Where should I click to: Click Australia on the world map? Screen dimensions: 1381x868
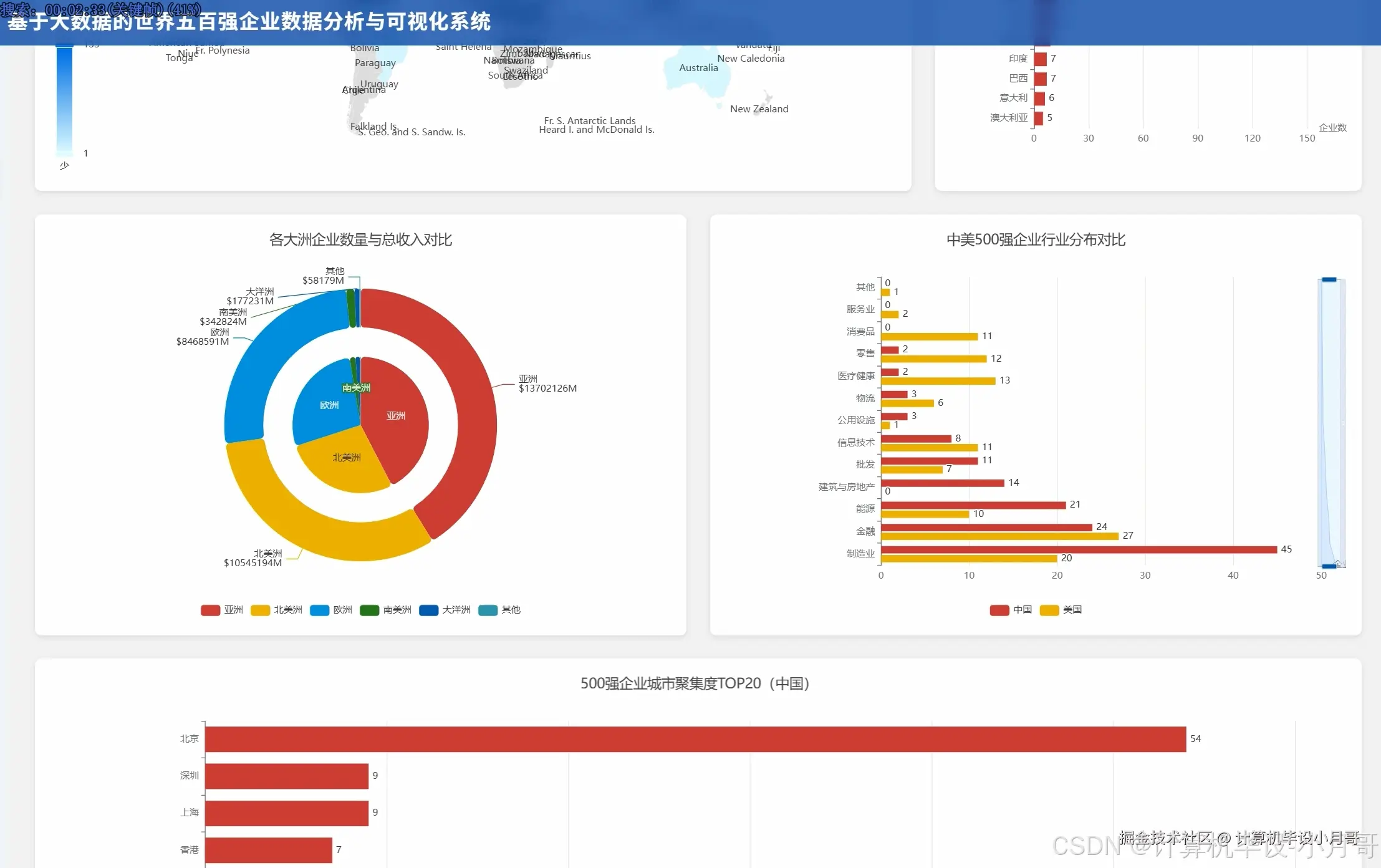(x=698, y=76)
